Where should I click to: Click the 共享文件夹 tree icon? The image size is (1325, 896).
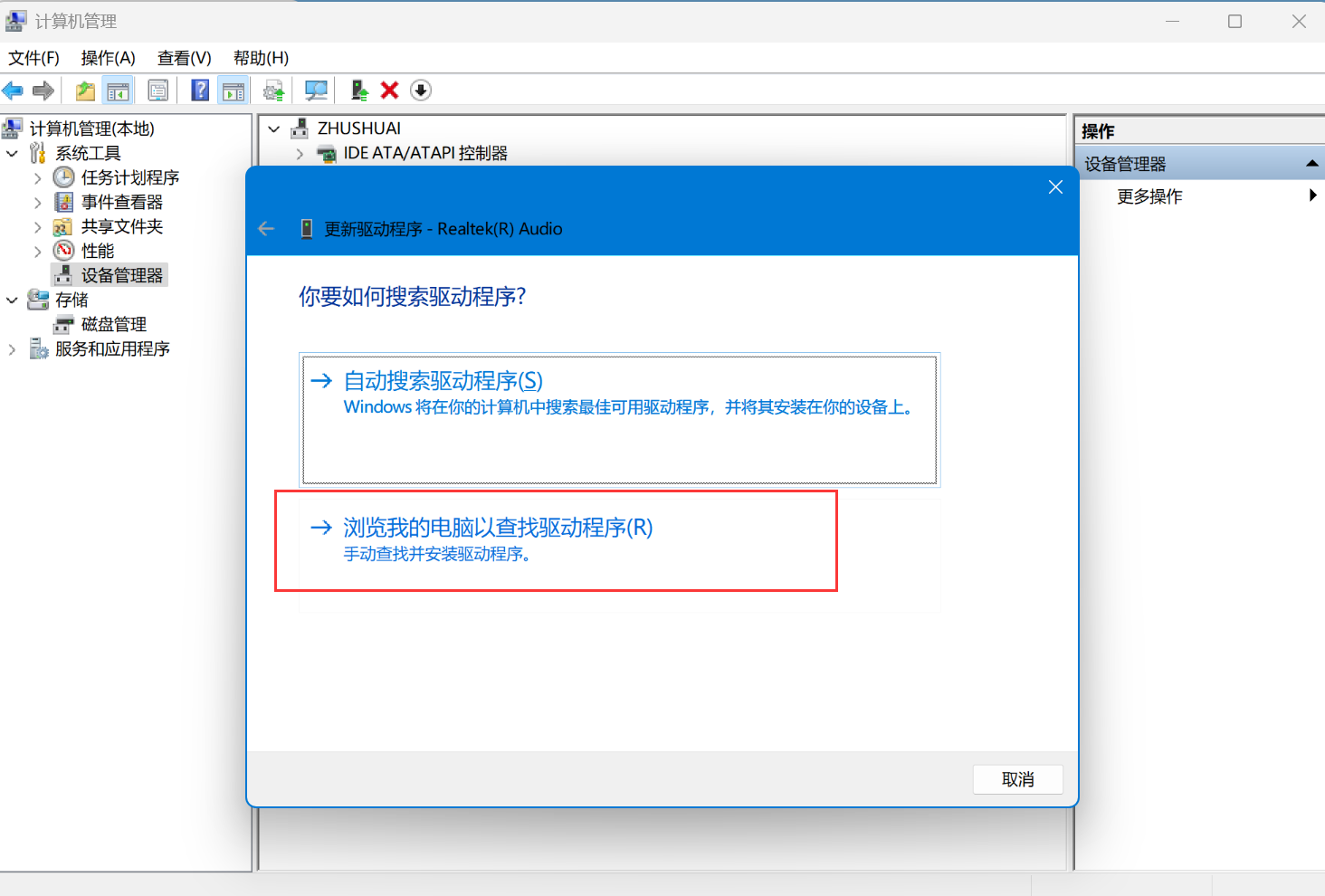coord(63,226)
